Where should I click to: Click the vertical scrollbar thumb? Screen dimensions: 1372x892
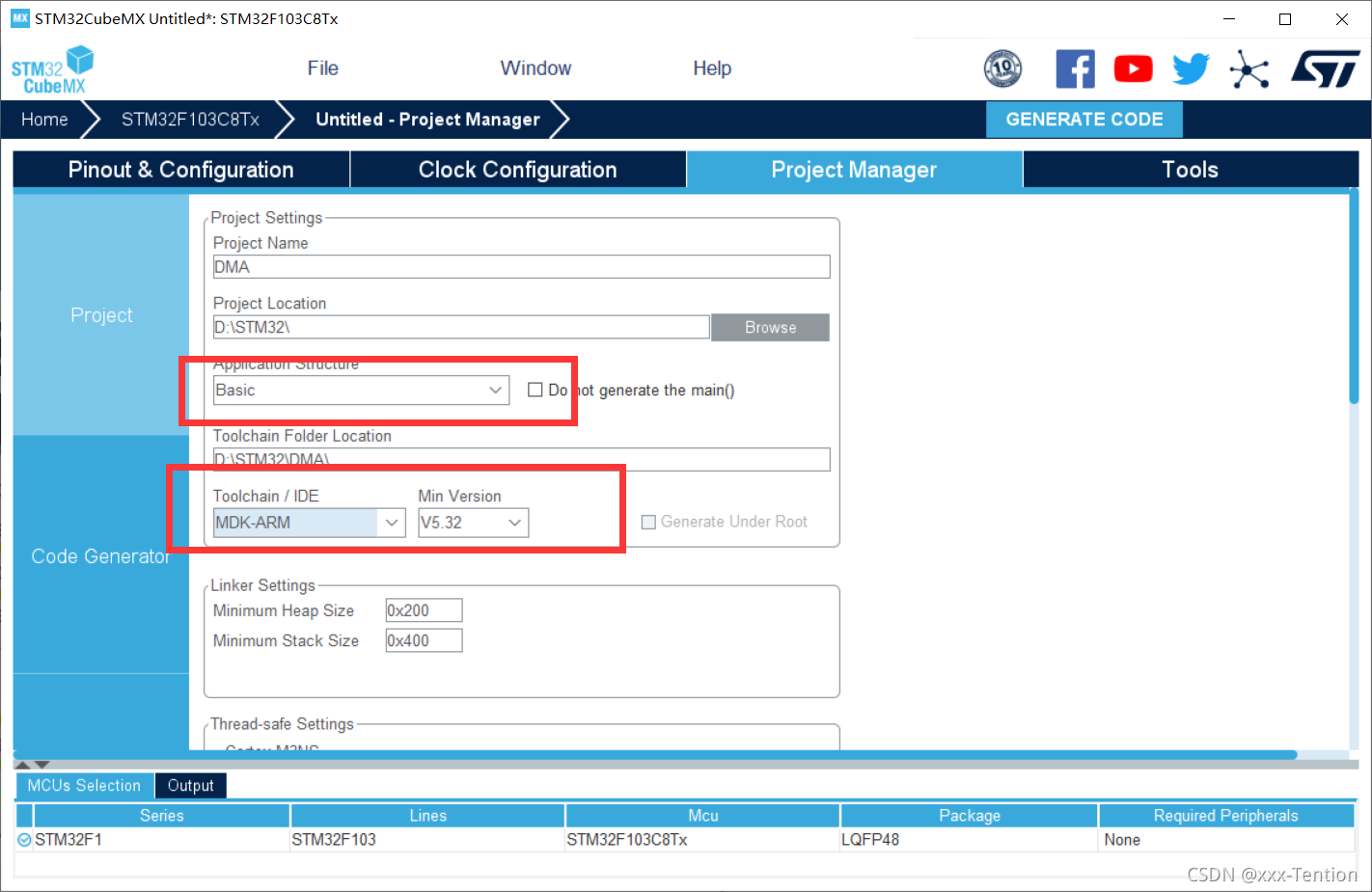click(1354, 298)
